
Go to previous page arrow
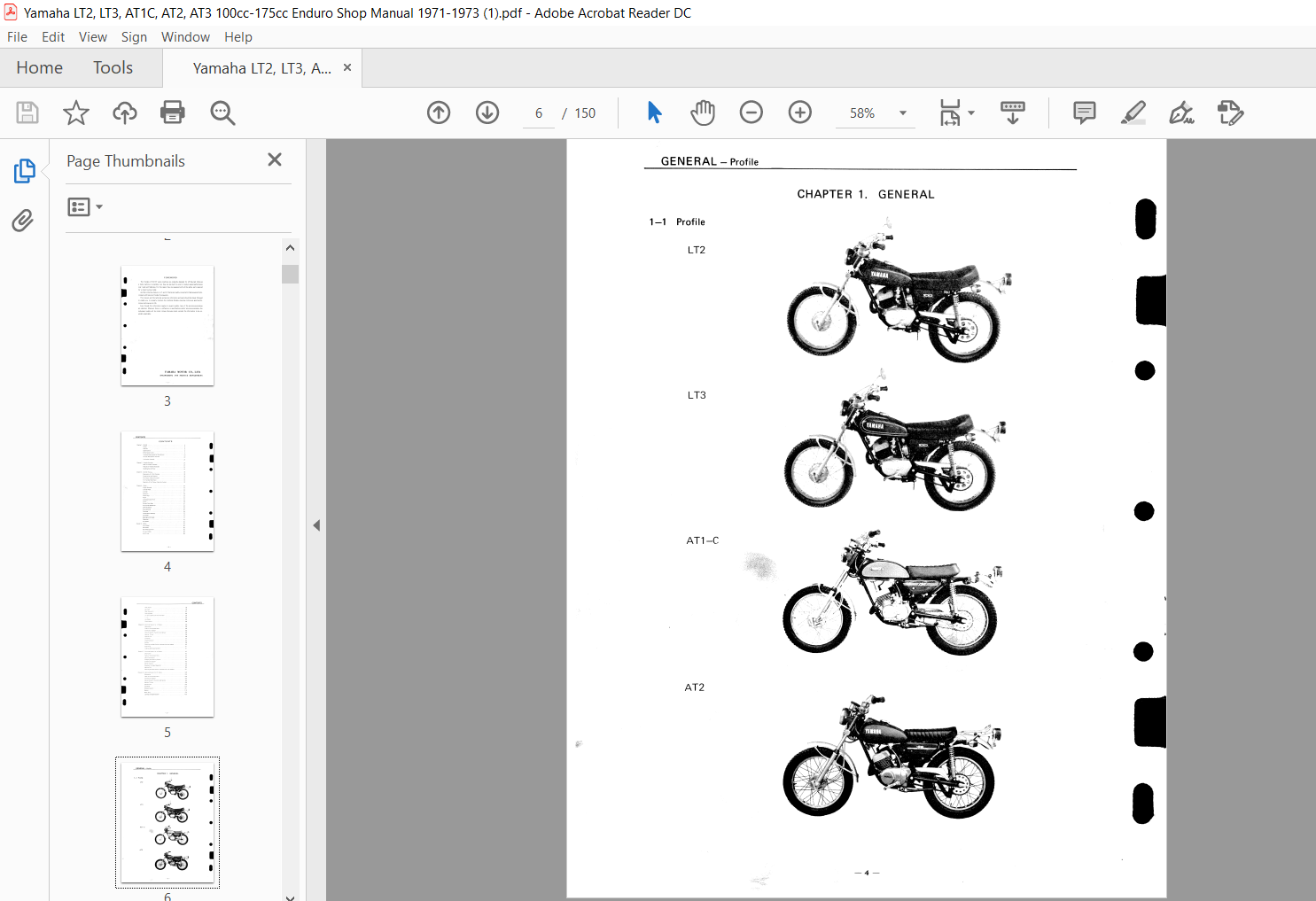439,113
